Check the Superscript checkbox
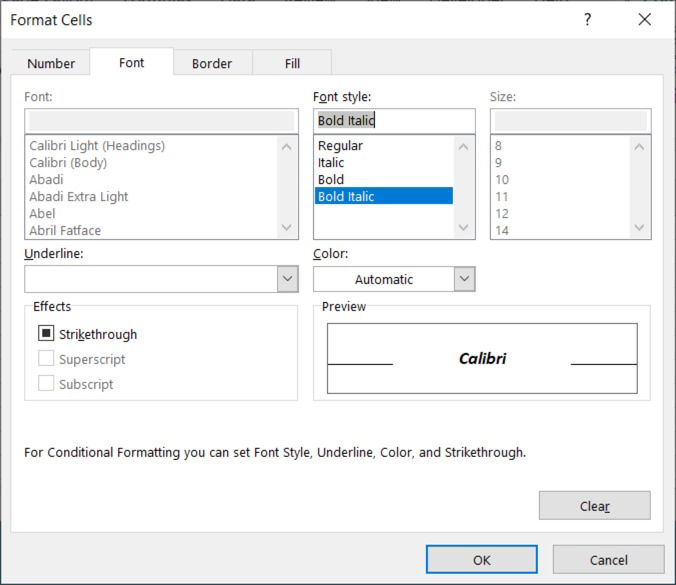 click(x=46, y=358)
